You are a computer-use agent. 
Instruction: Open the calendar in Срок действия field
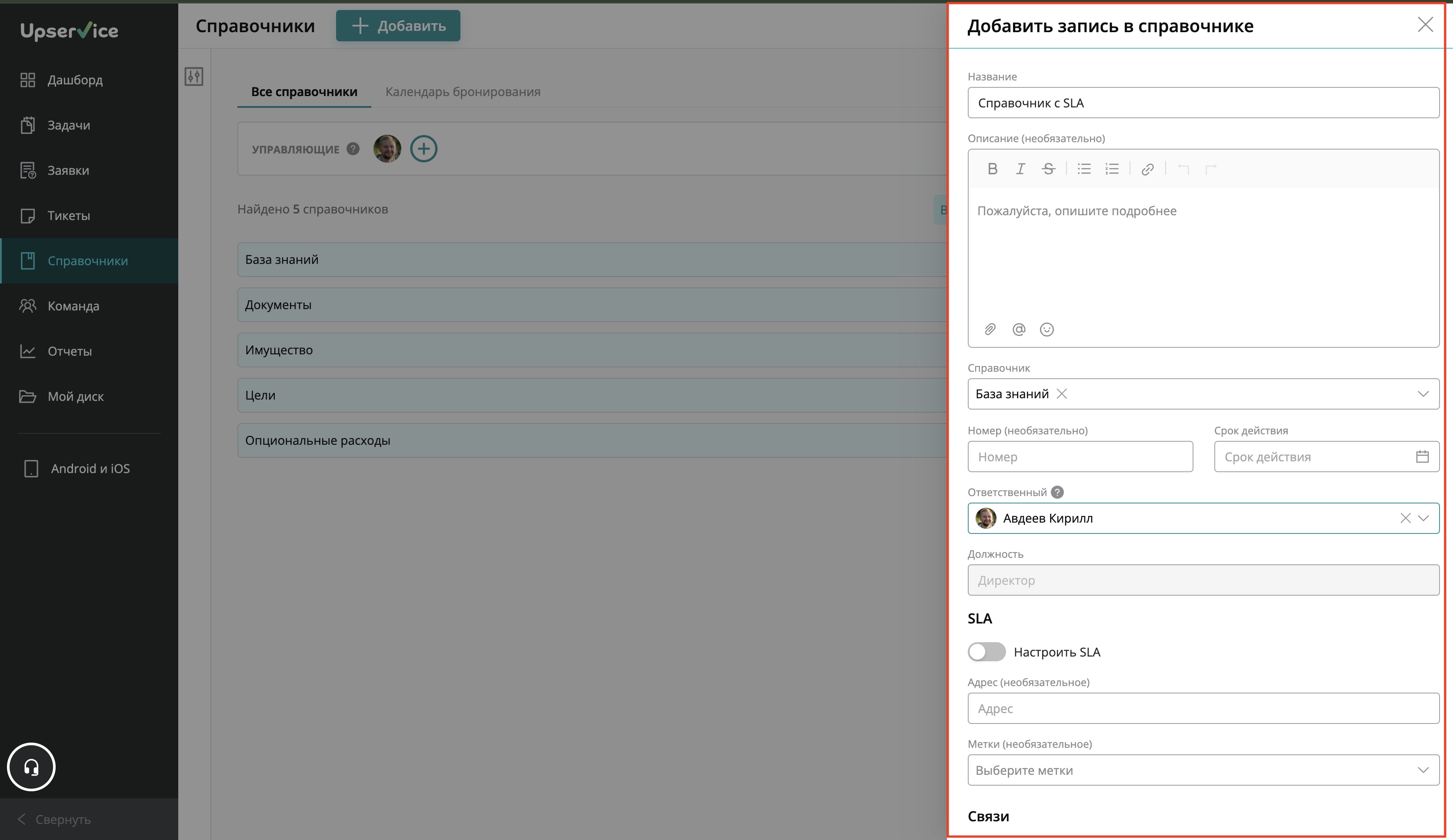pos(1422,457)
